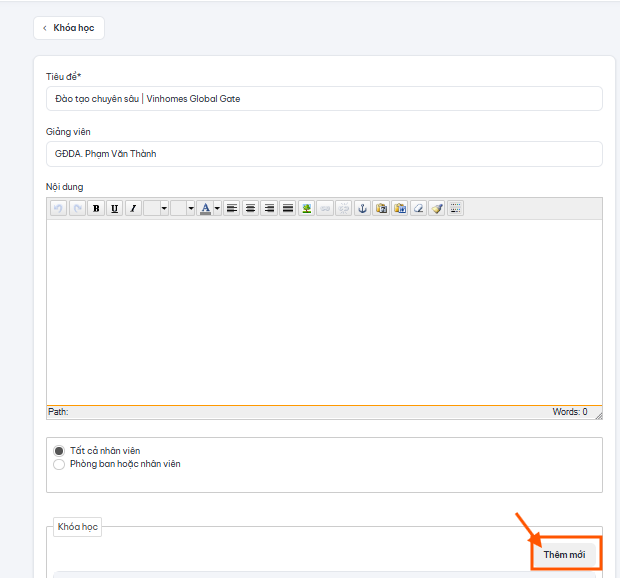
Task: Click the editor resize handle corner
Action: (x=599, y=416)
